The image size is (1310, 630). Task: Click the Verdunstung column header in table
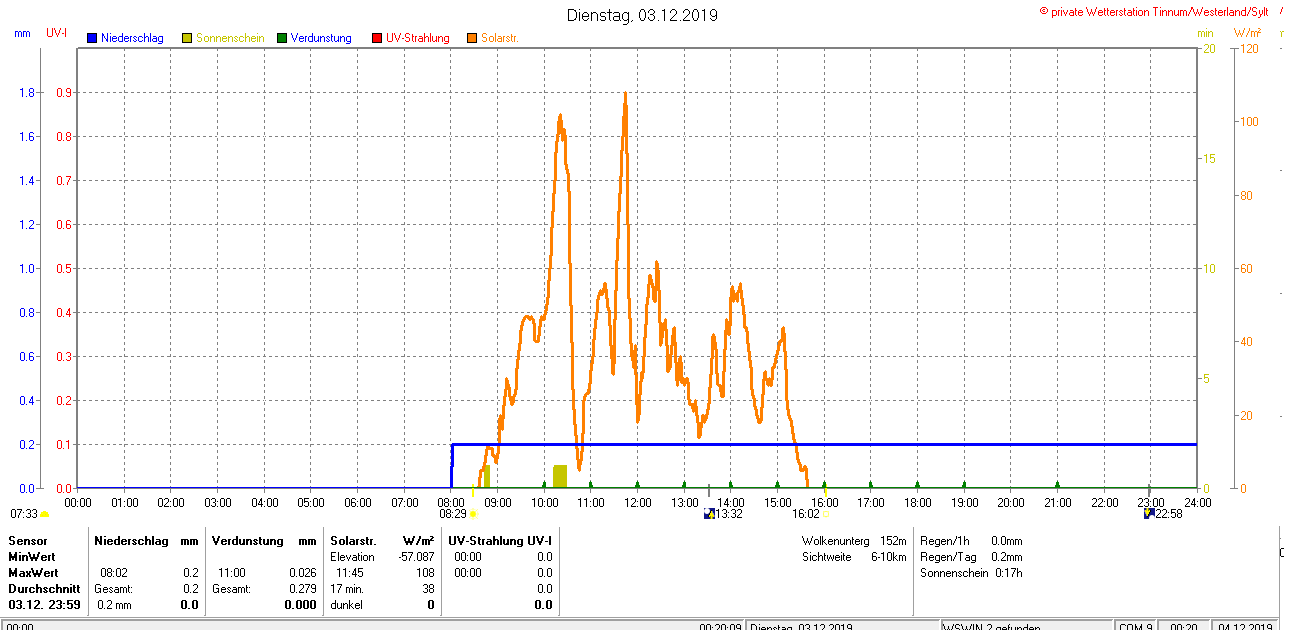pos(246,541)
